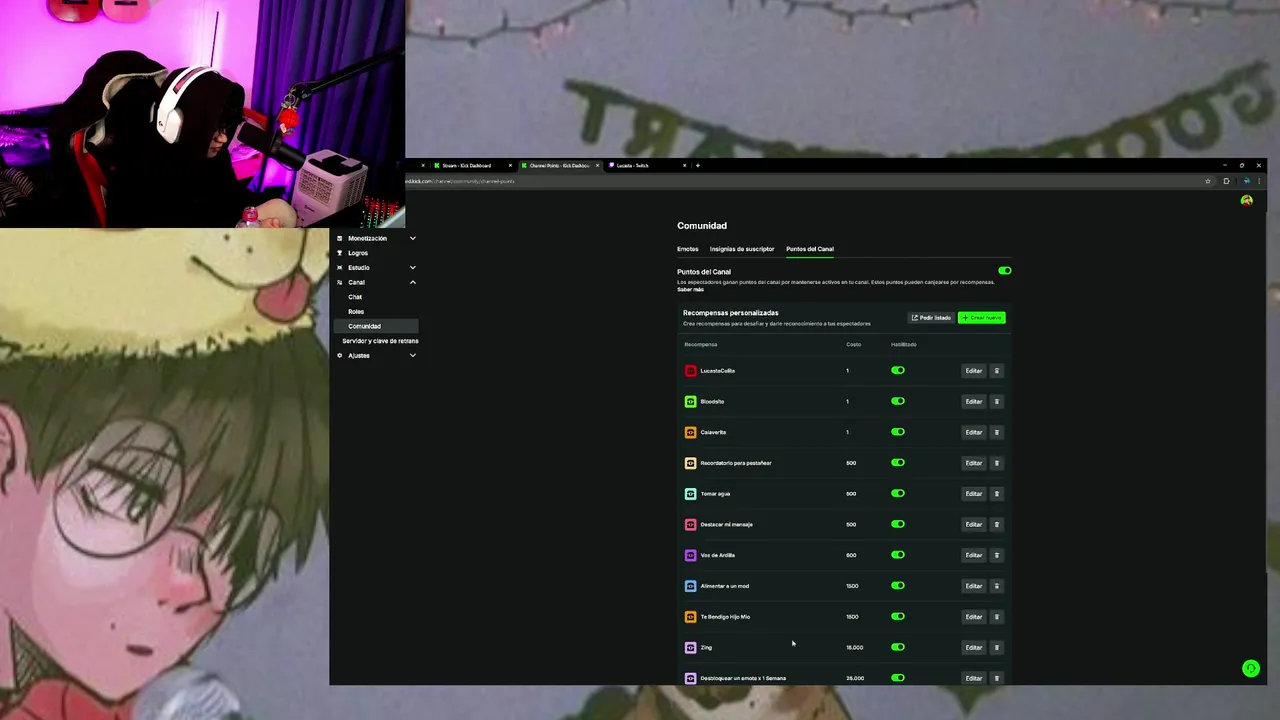The height and width of the screenshot is (720, 1280).
Task: Expand the Monetización sidebar section
Action: point(376,238)
